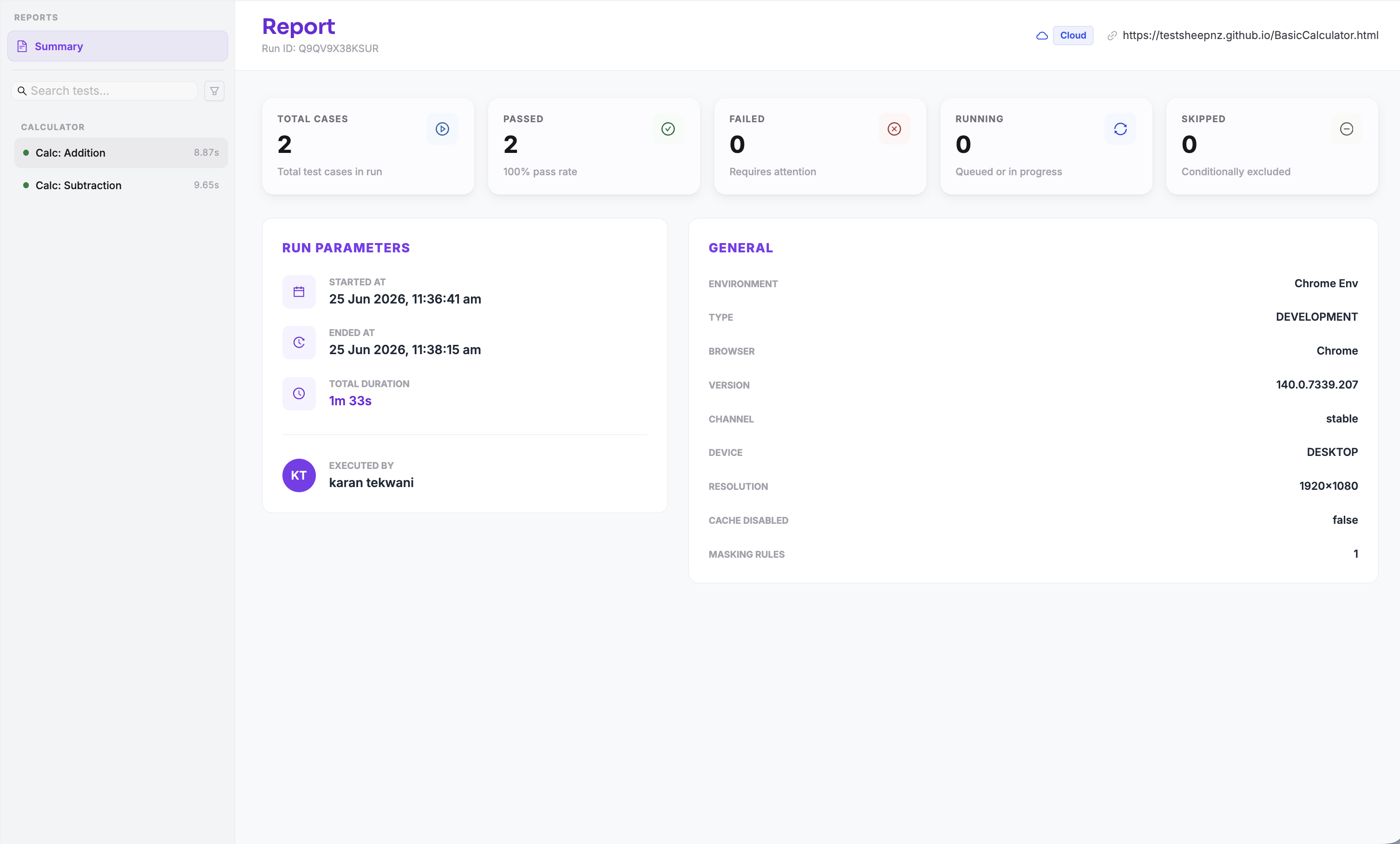Image resolution: width=1400 pixels, height=844 pixels.
Task: Click the Report page title
Action: pyautogui.click(x=299, y=26)
